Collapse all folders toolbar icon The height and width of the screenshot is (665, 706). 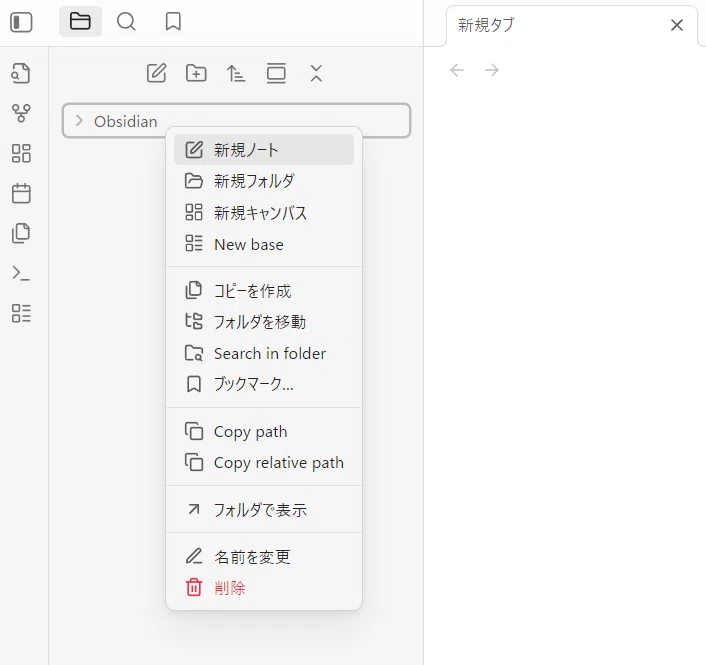click(316, 73)
